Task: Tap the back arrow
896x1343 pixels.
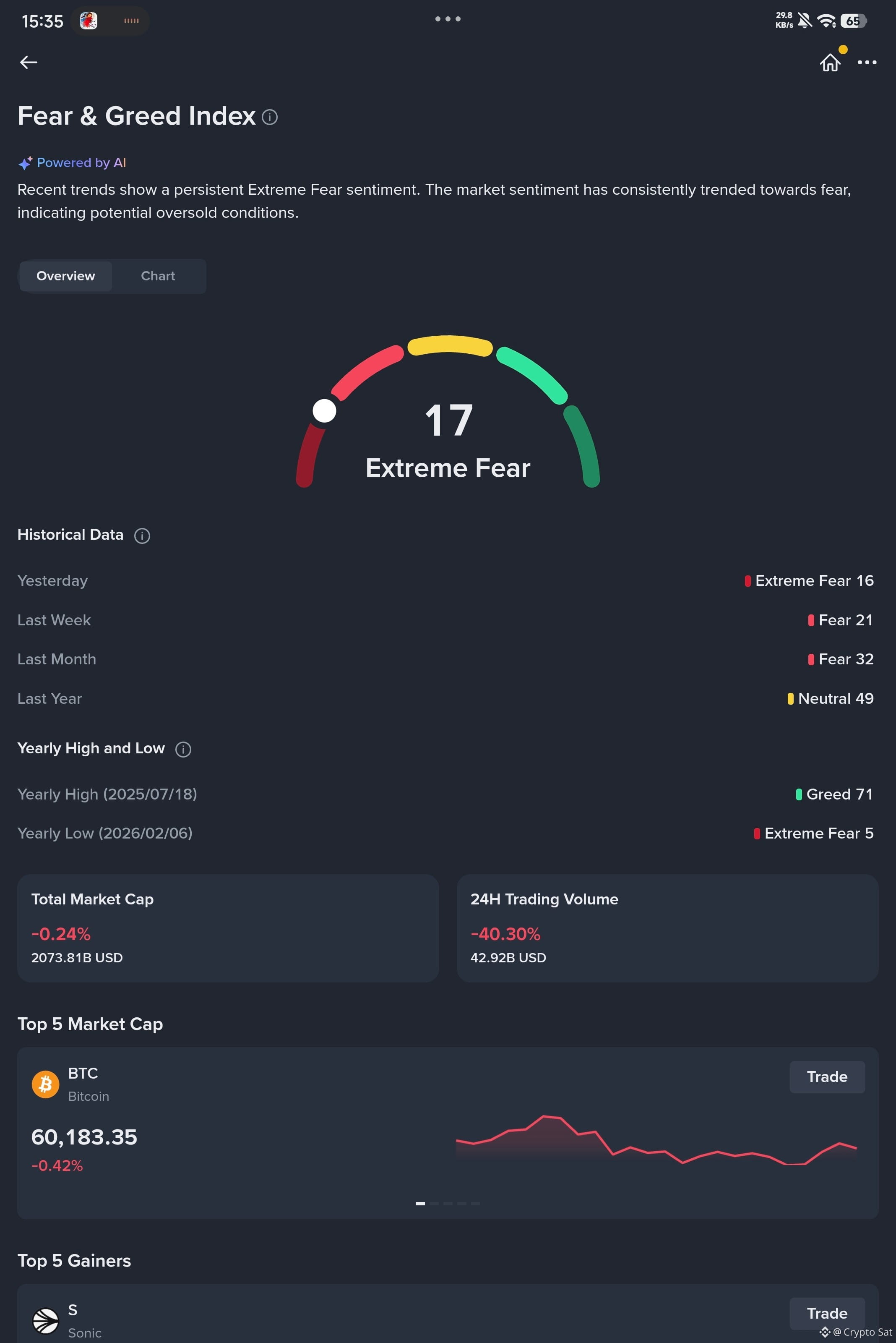Action: click(x=29, y=62)
